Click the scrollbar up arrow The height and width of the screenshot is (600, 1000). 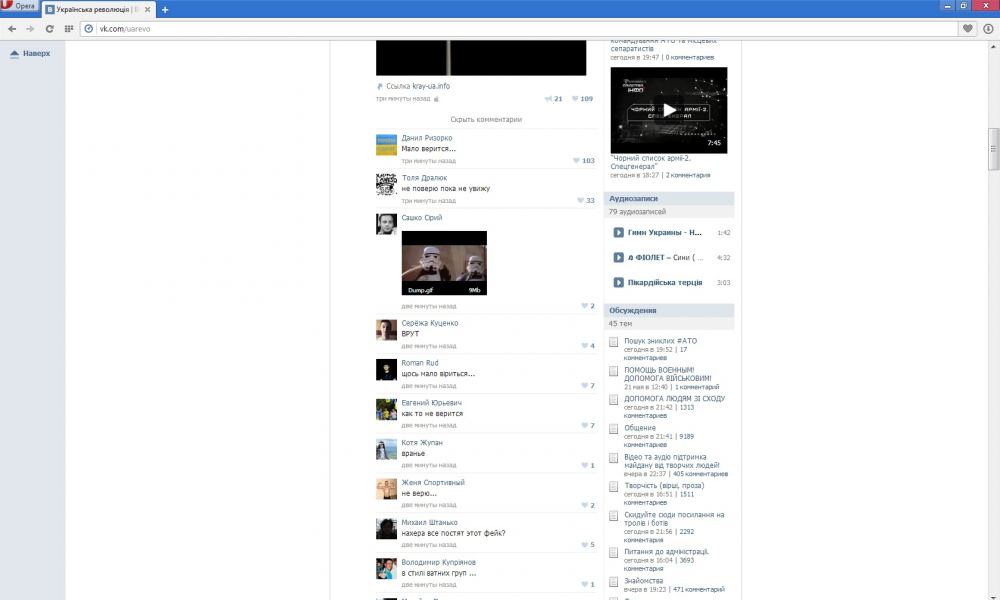pos(993,47)
